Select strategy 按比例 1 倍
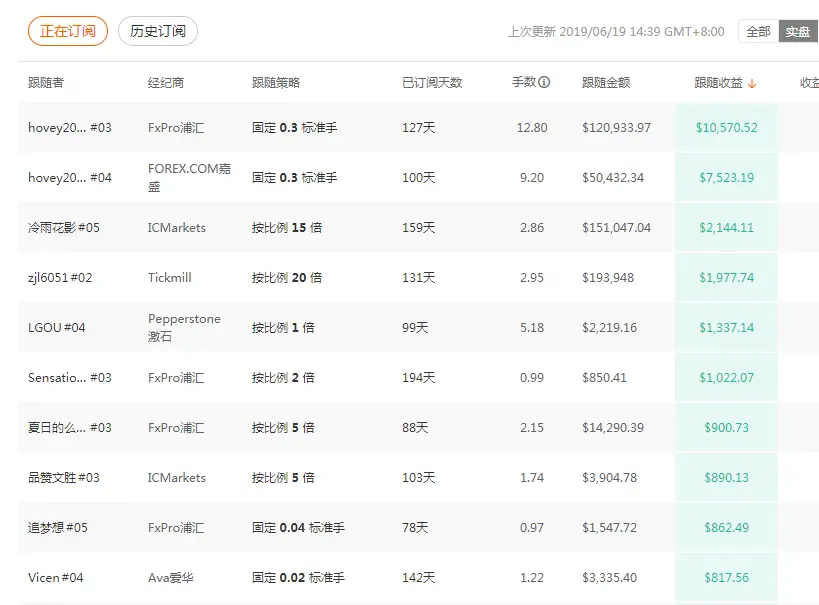 pos(283,328)
